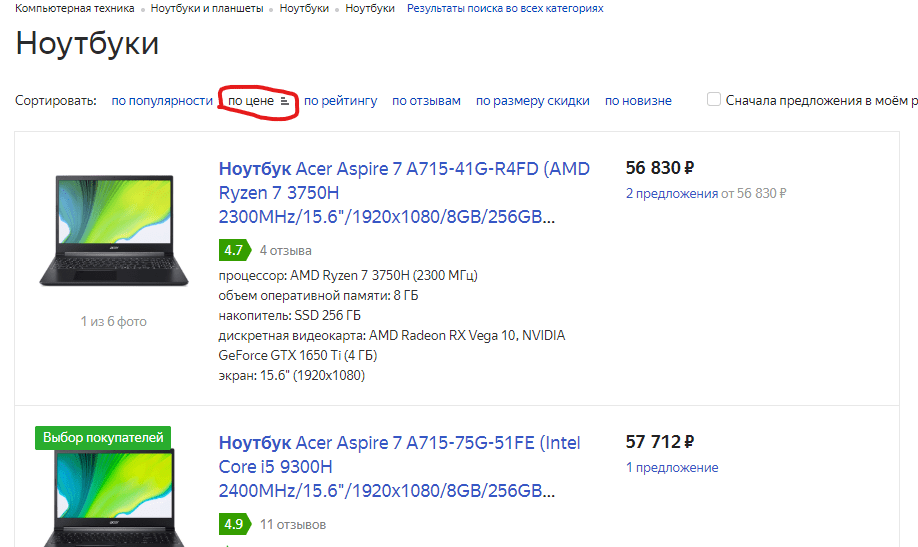Sort by discount size

pyautogui.click(x=533, y=101)
